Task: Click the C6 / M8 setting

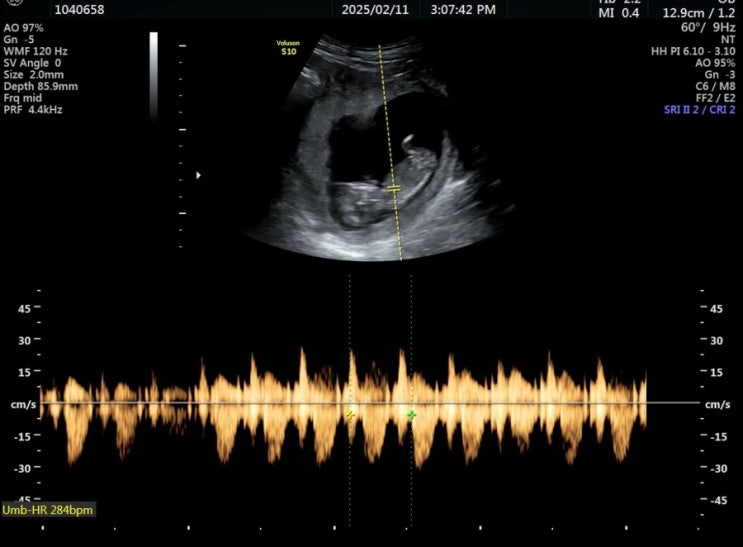Action: click(716, 86)
